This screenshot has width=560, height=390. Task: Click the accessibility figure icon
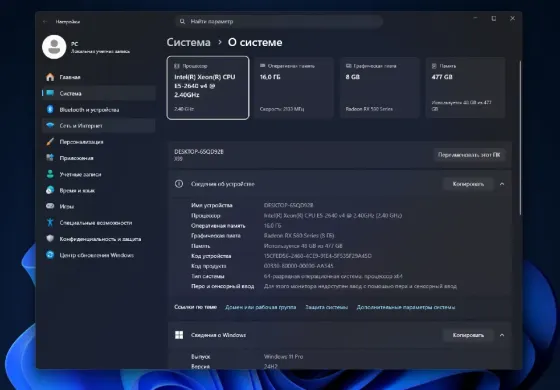(x=50, y=222)
